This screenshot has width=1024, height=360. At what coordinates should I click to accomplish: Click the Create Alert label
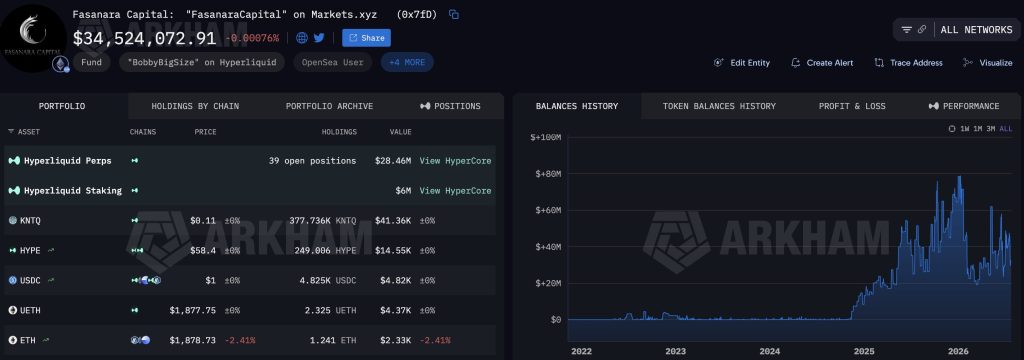click(x=829, y=63)
